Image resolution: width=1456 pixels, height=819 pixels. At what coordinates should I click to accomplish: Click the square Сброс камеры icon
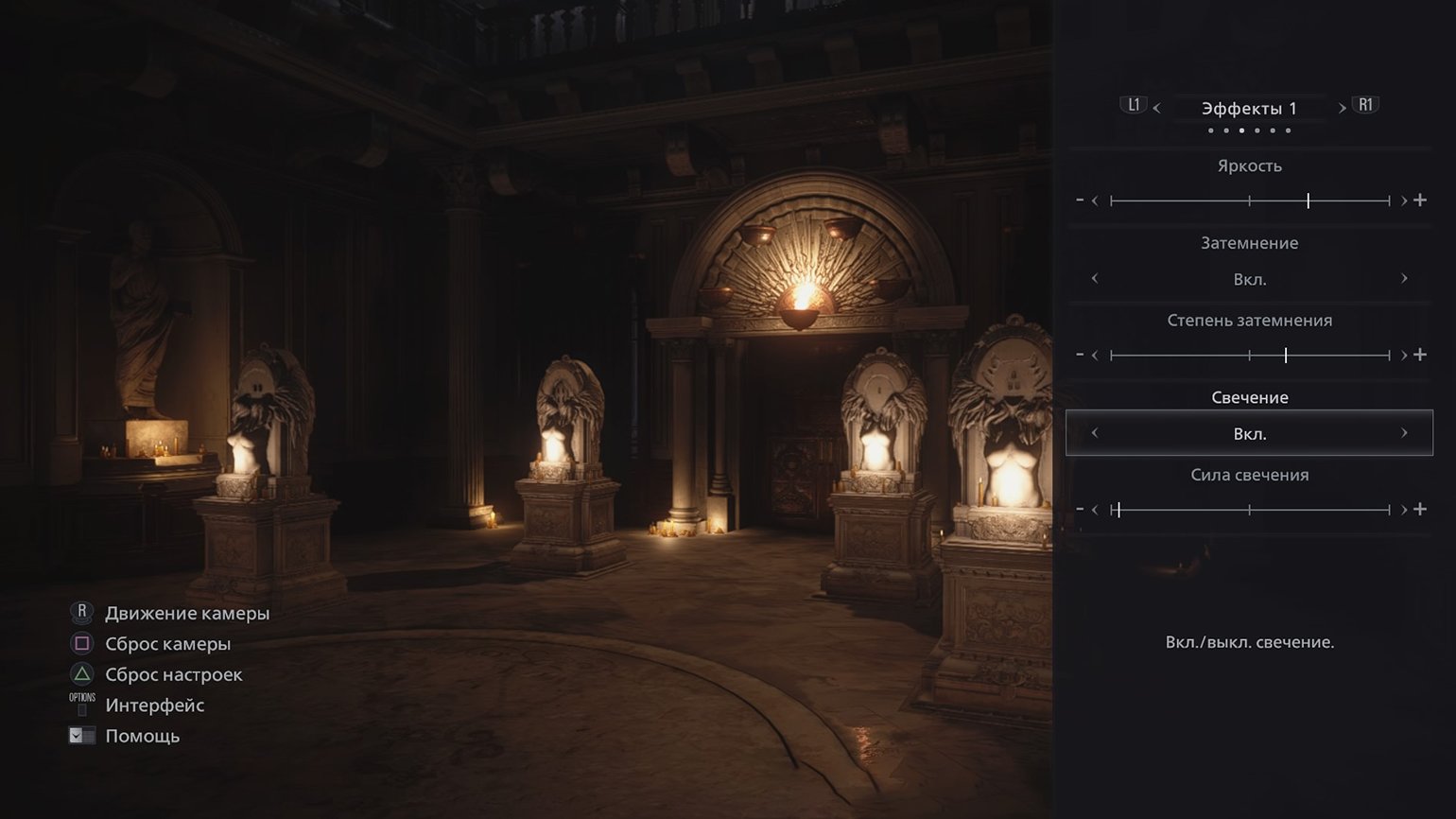pos(82,643)
